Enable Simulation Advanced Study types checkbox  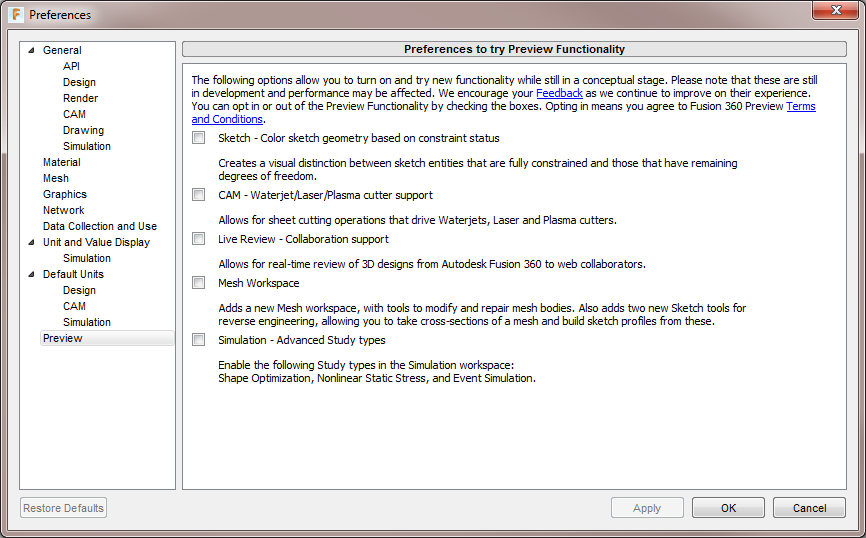[198, 340]
